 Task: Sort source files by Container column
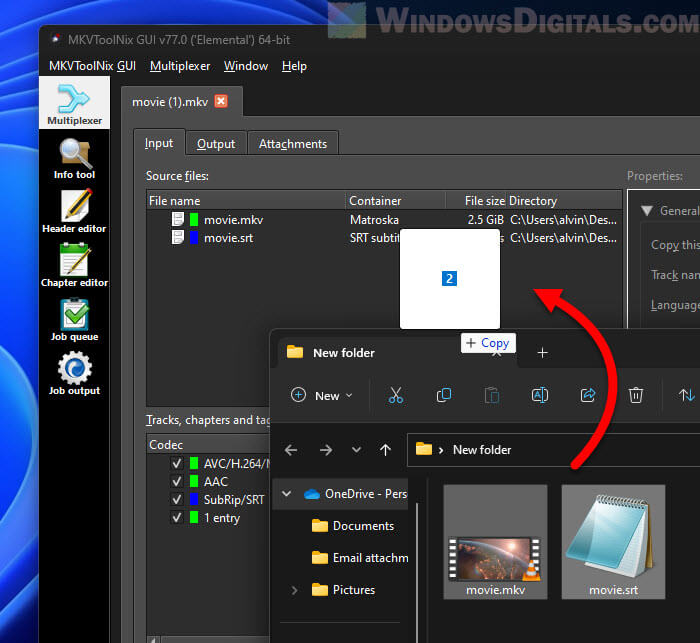(x=396, y=201)
